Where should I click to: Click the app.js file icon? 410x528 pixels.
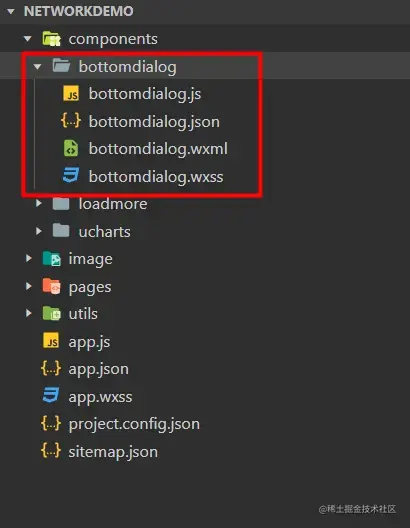tap(51, 340)
